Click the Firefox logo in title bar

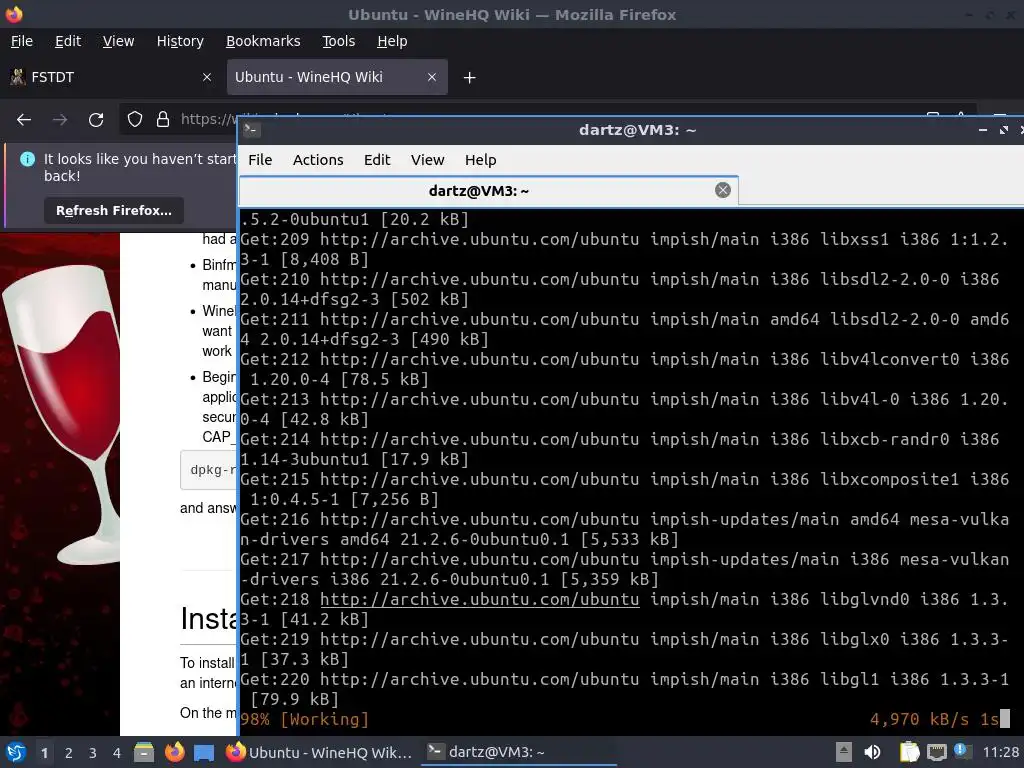14,14
